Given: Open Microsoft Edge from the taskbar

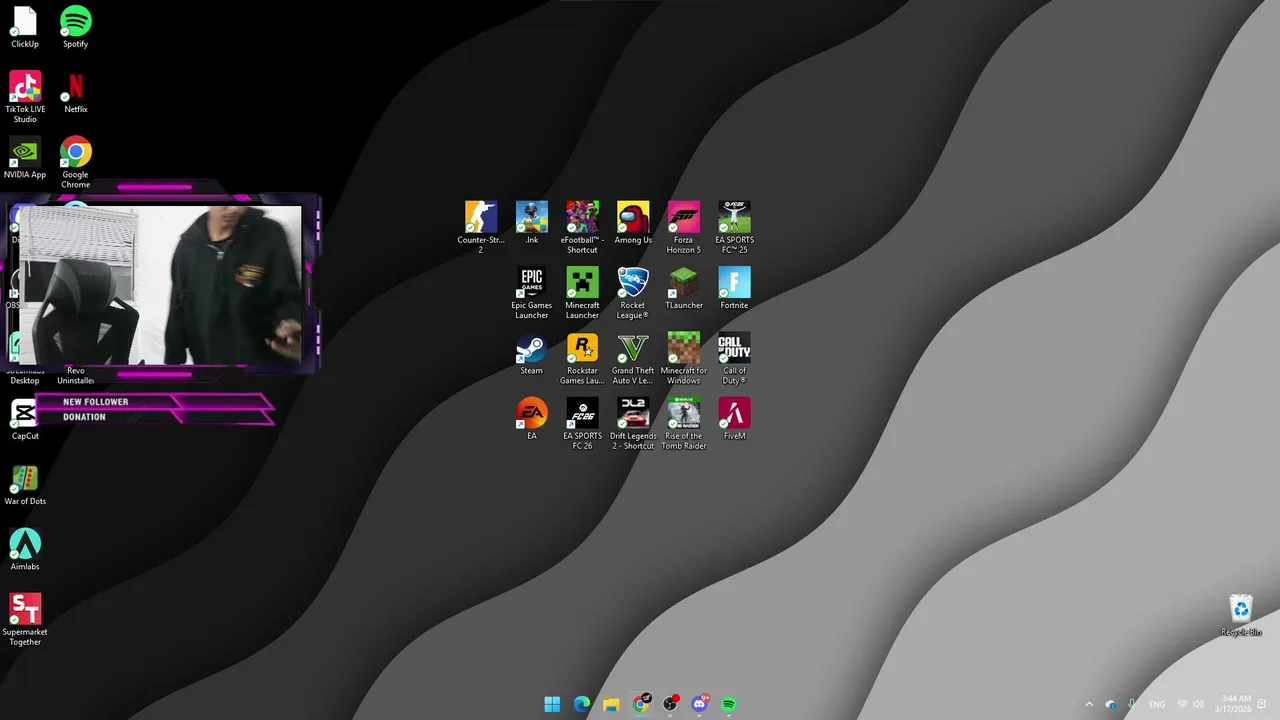Looking at the screenshot, I should (x=582, y=704).
